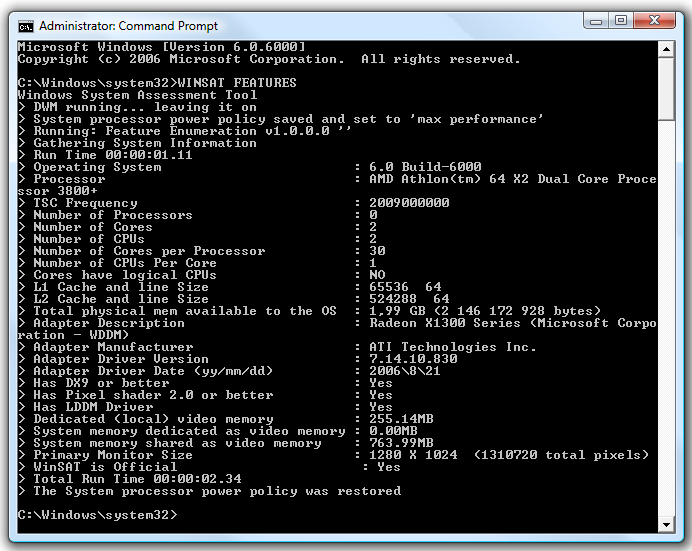Click the 'Administrator: Command Prompt' title text

[x=128, y=26]
